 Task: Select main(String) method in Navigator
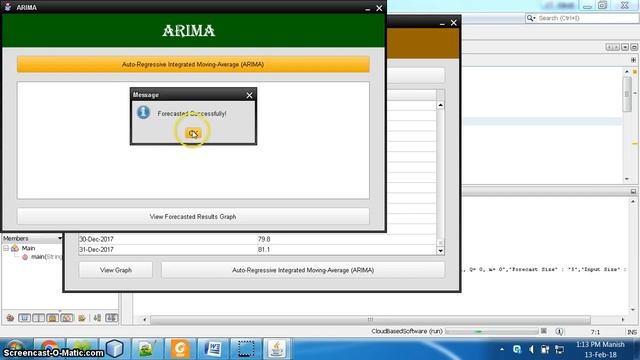[47, 257]
